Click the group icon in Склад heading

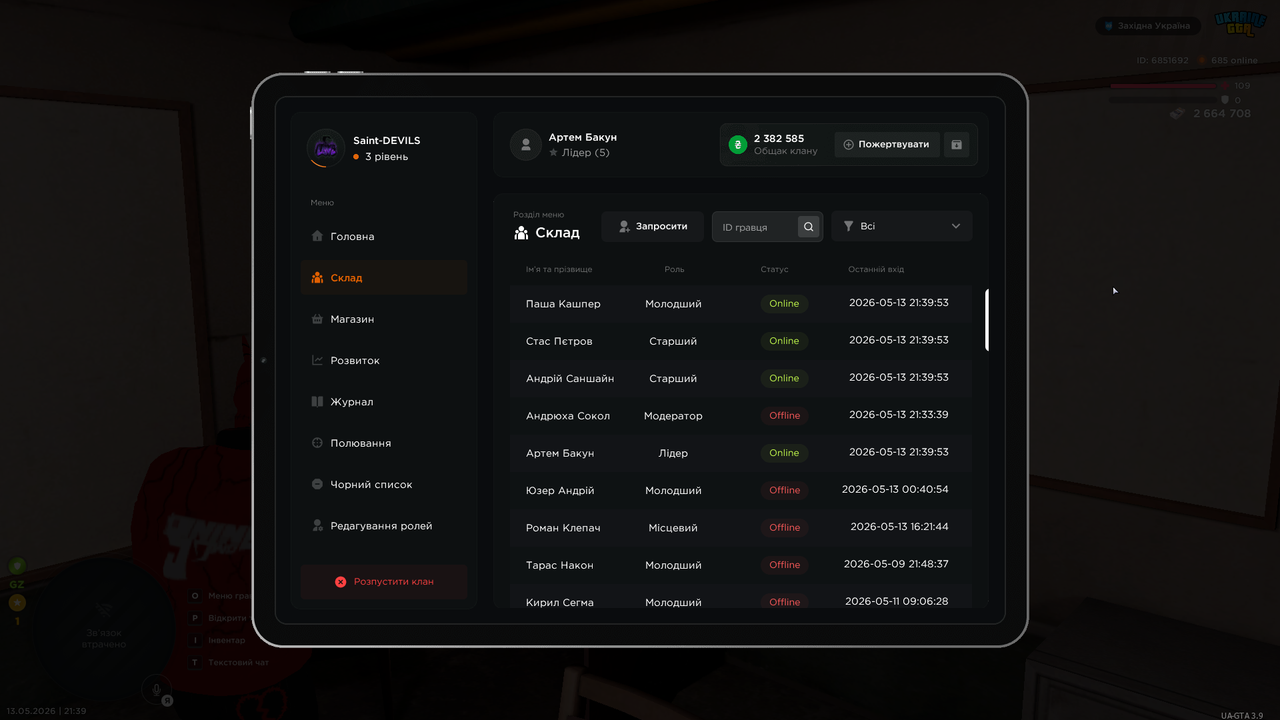(521, 233)
